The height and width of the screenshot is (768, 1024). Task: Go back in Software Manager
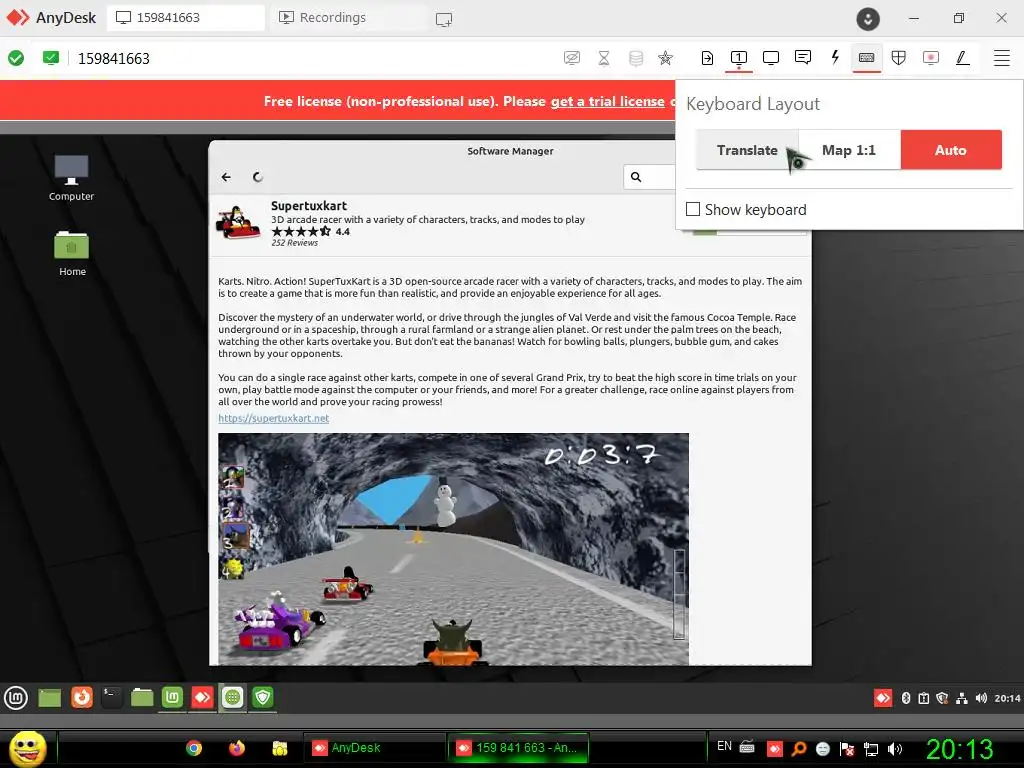coord(226,177)
